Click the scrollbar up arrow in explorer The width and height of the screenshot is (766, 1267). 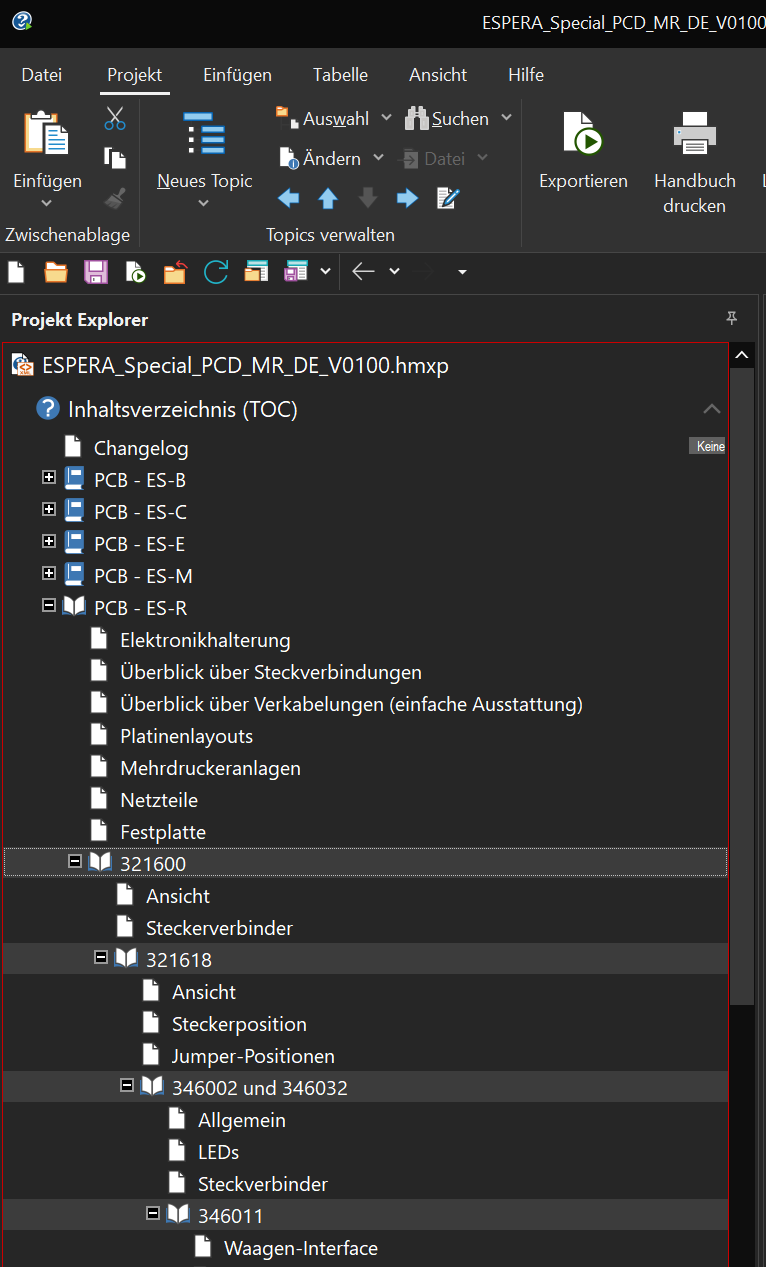pos(742,355)
